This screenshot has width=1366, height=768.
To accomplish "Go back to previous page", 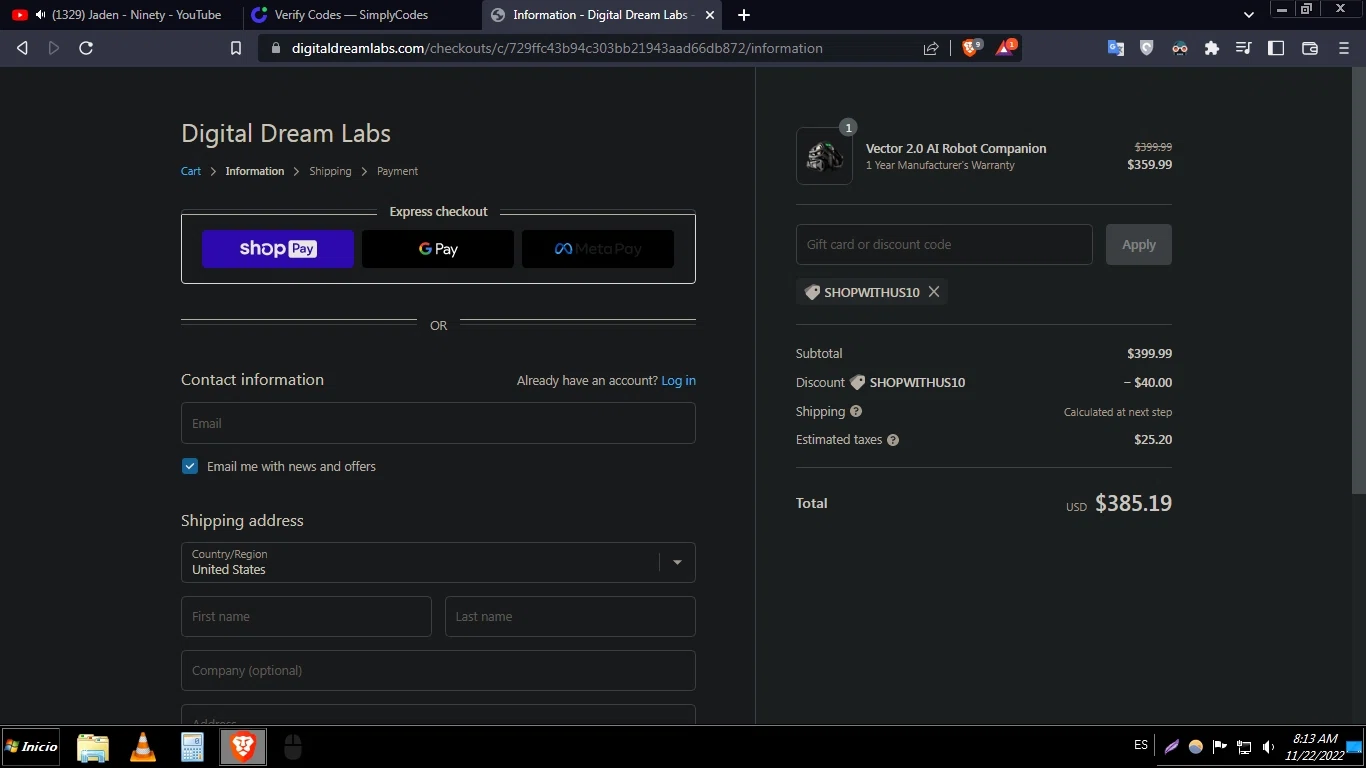I will [x=22, y=48].
